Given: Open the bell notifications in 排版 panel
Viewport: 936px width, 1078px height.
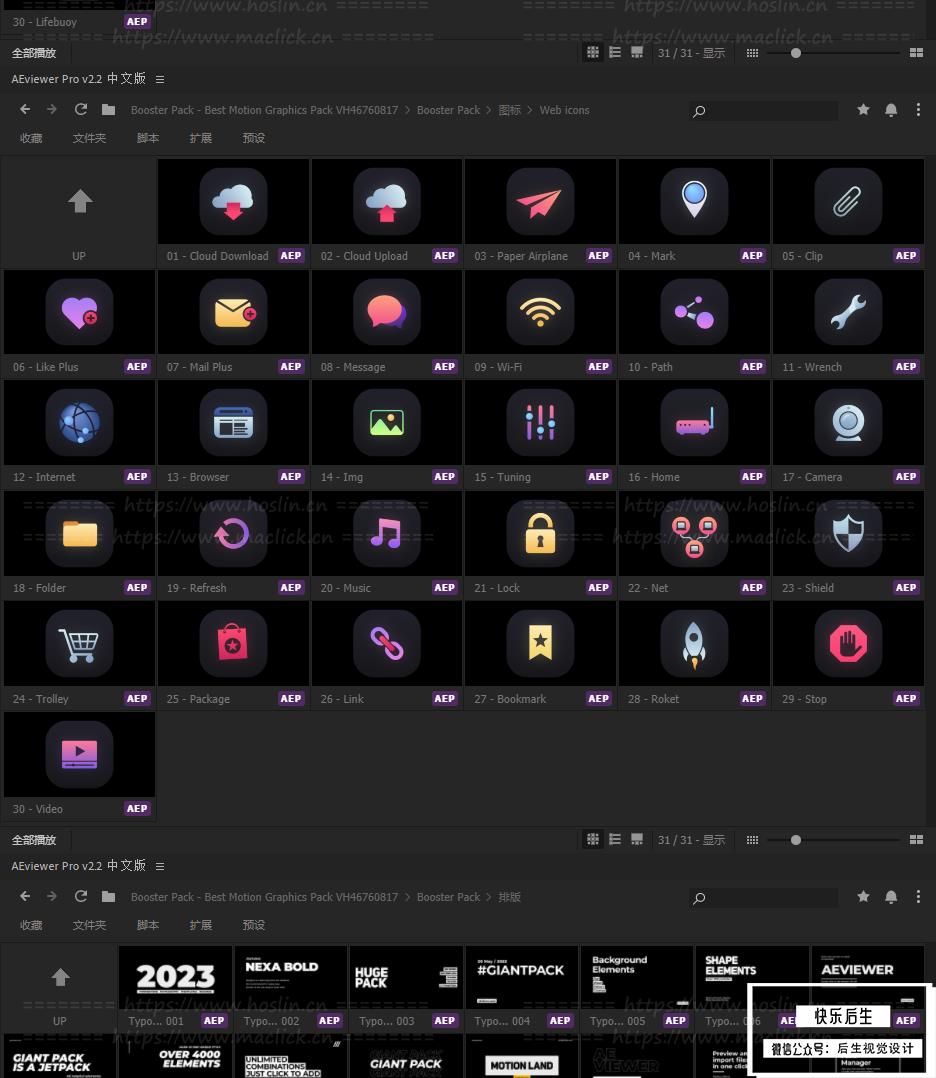Looking at the screenshot, I should (x=891, y=896).
